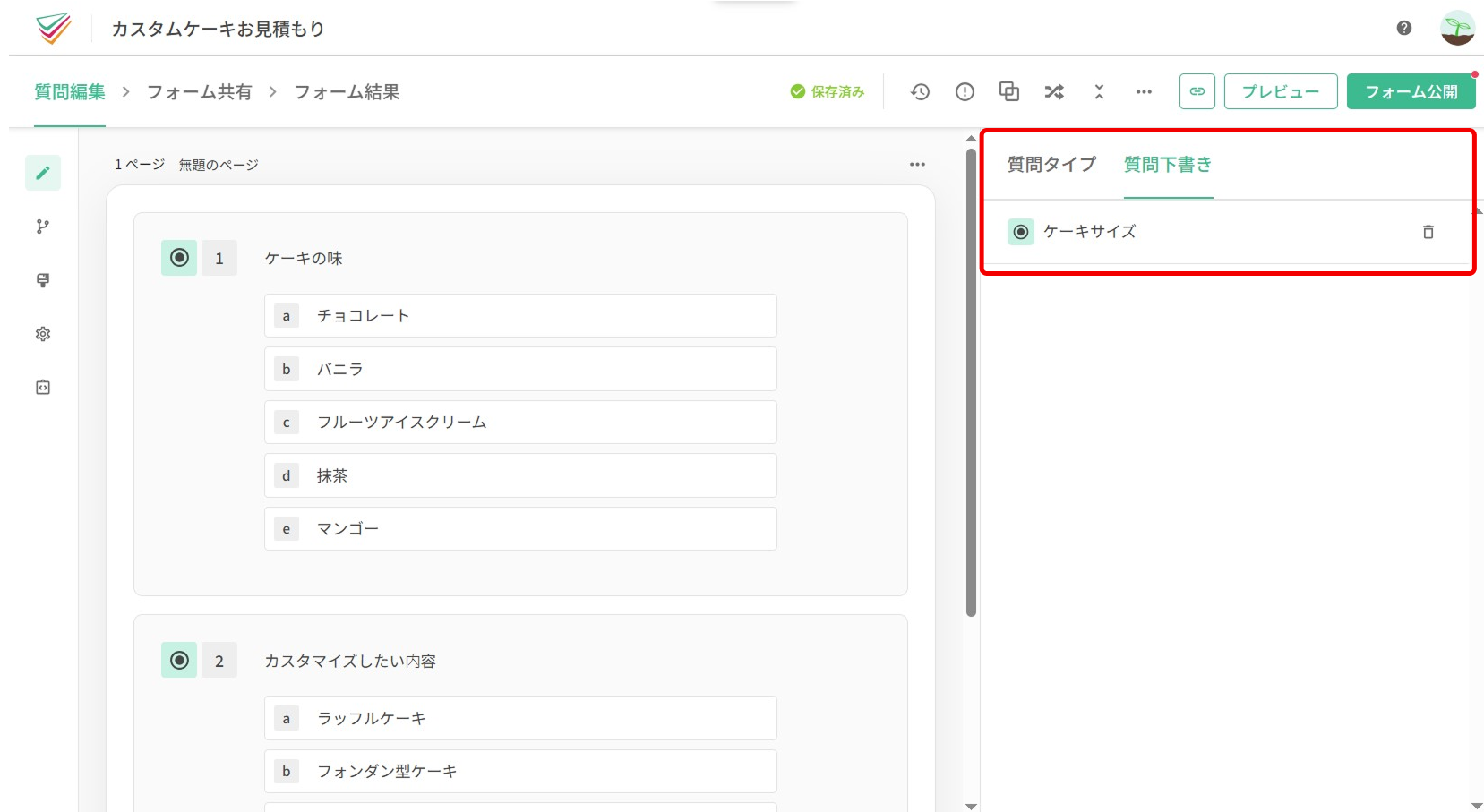
Task: Go to the フォーム結果 step
Action: point(347,92)
